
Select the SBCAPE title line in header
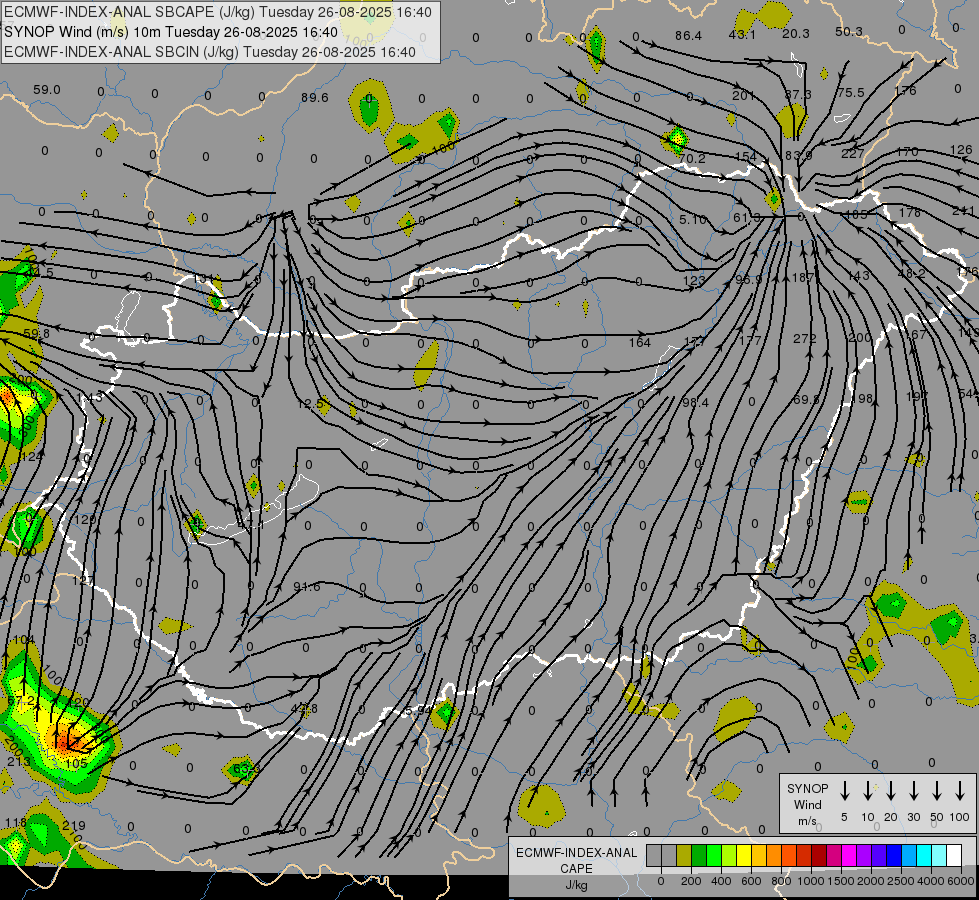click(x=218, y=12)
